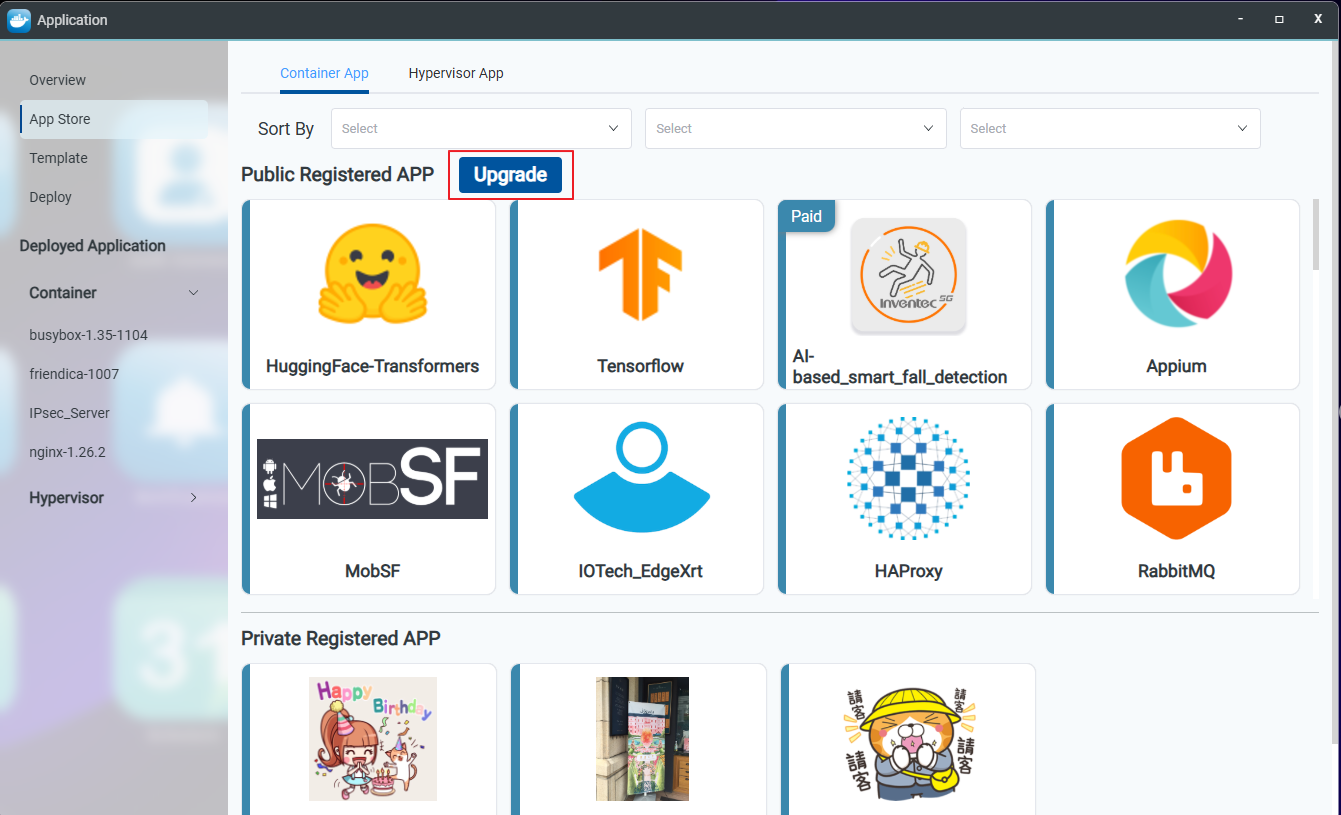
Task: Select IPsec_Server container
Action: click(69, 413)
